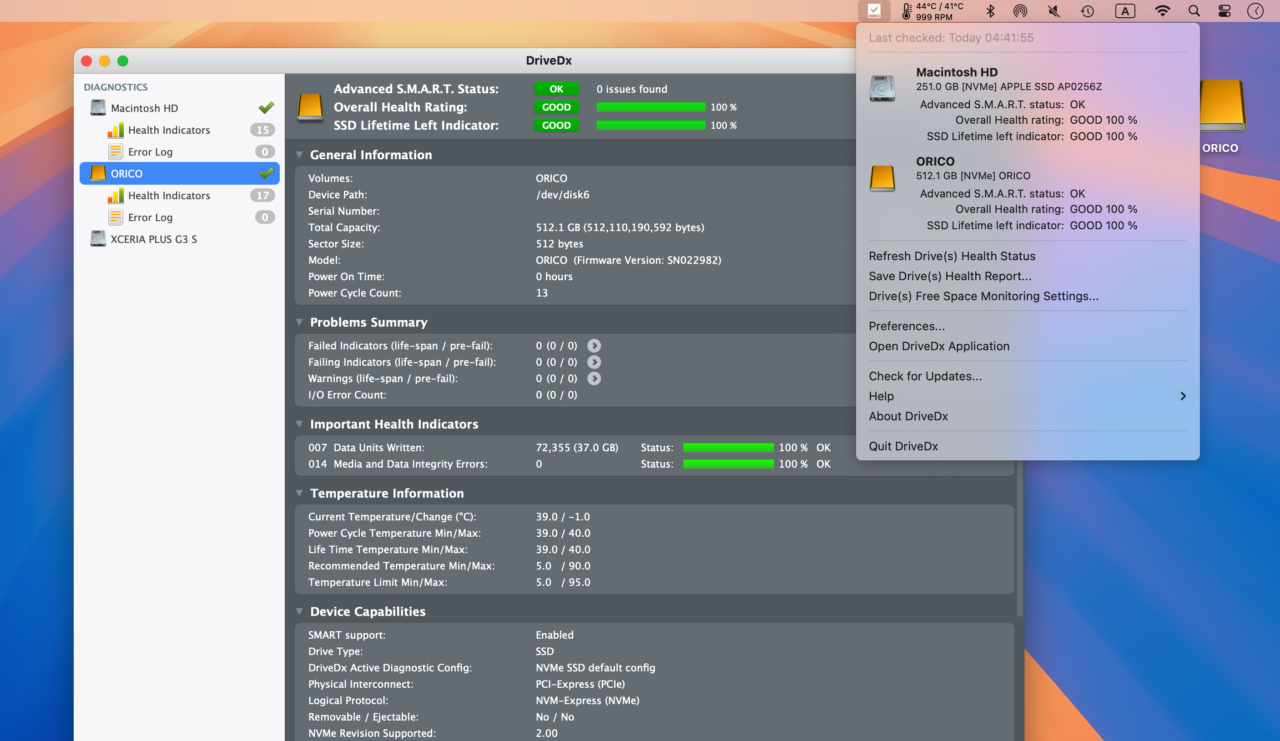
Task: Click the GOOD badge for Overall Health Rating
Action: click(x=556, y=107)
